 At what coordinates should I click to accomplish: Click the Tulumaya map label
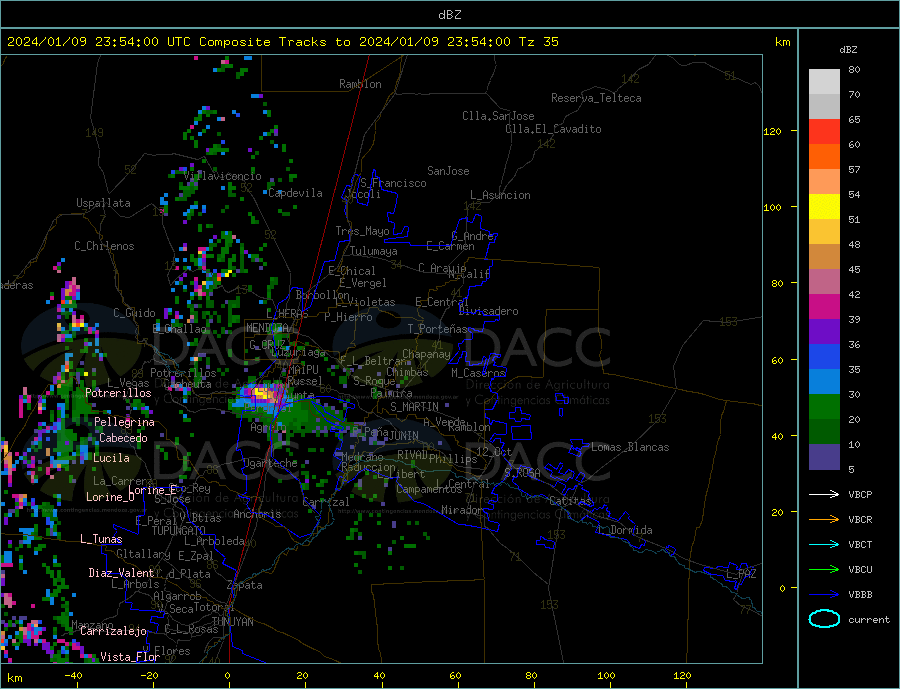374,251
